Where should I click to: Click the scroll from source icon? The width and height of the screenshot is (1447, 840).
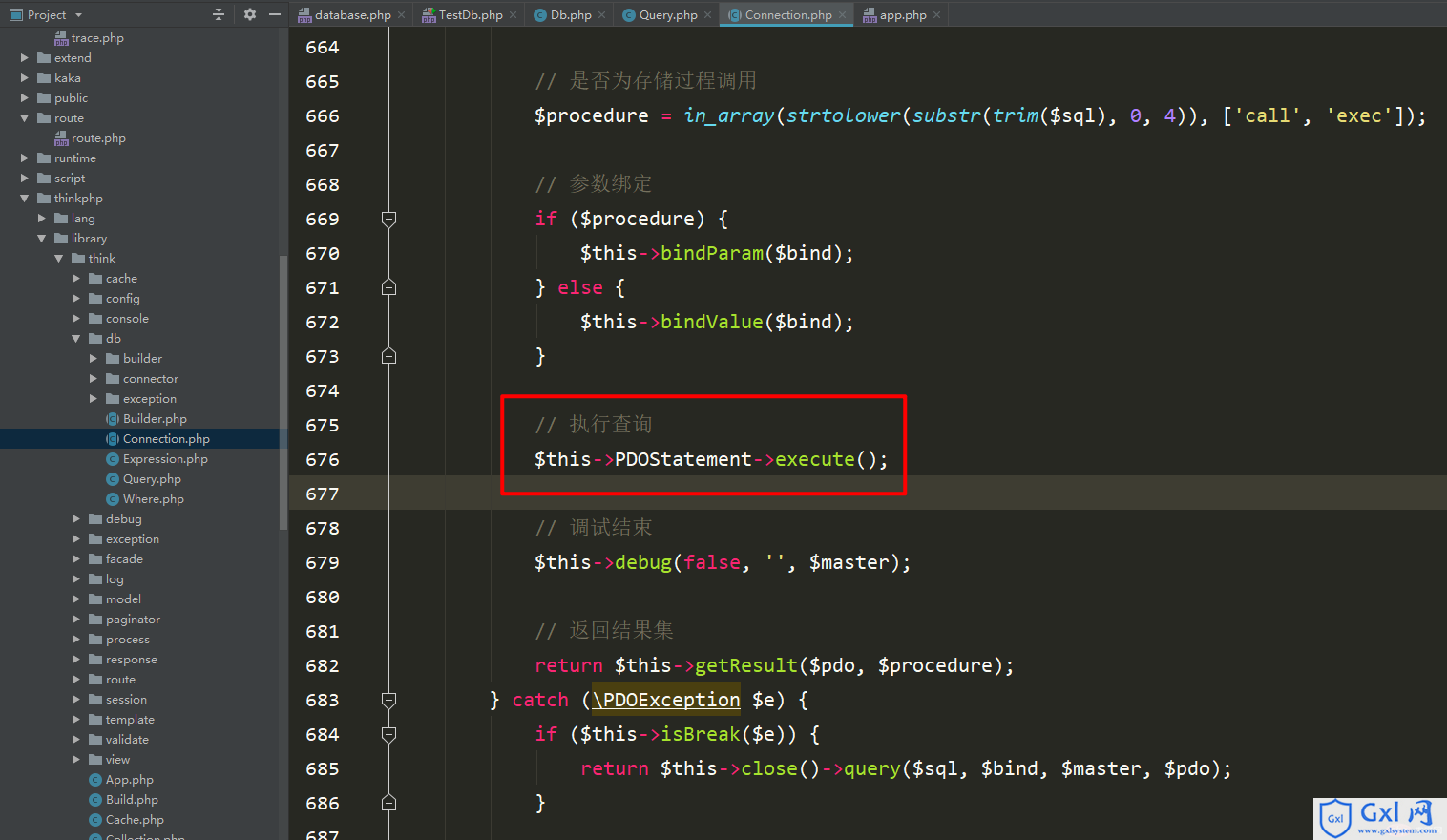[x=218, y=14]
